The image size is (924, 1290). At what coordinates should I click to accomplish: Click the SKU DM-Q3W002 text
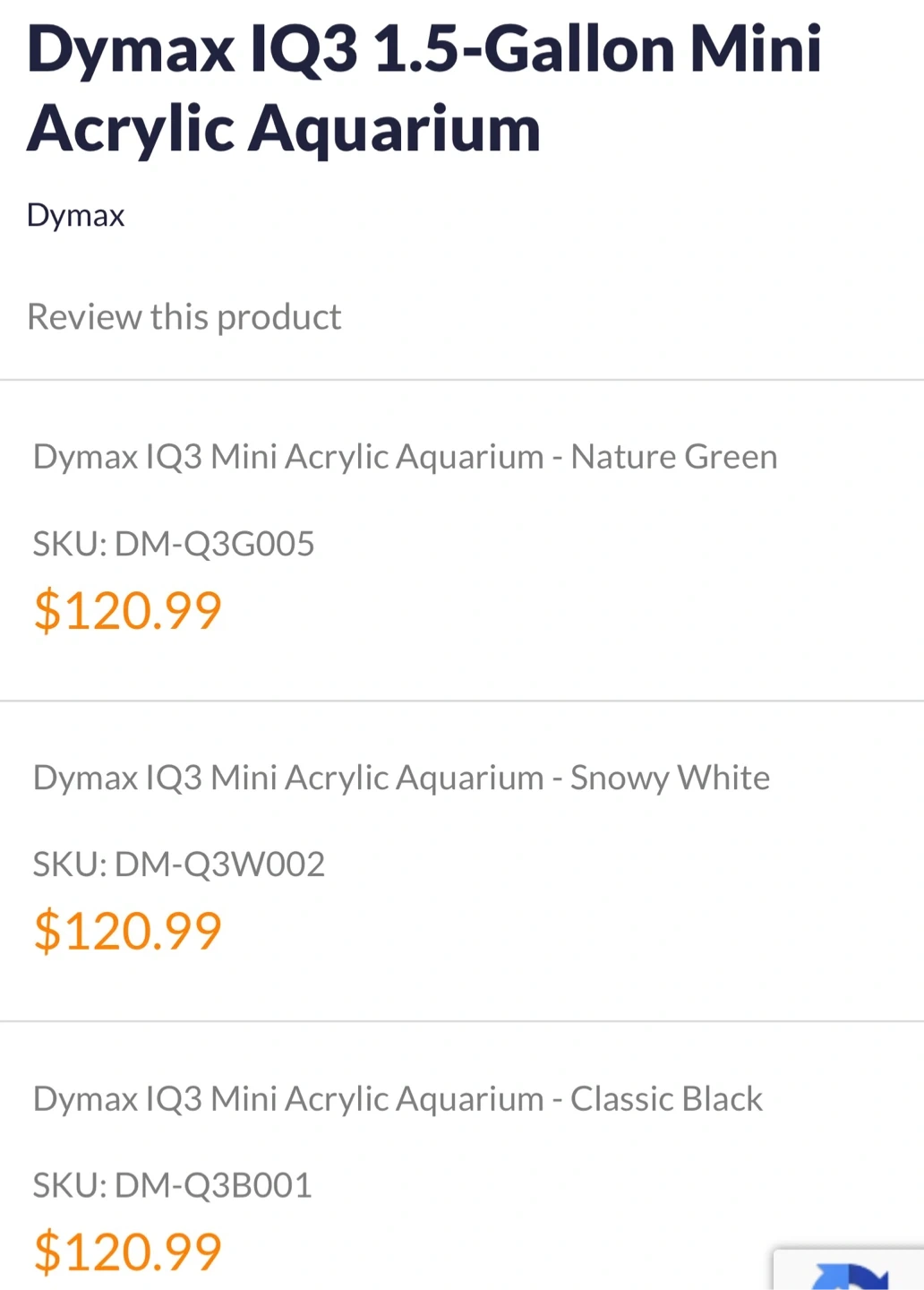click(179, 864)
